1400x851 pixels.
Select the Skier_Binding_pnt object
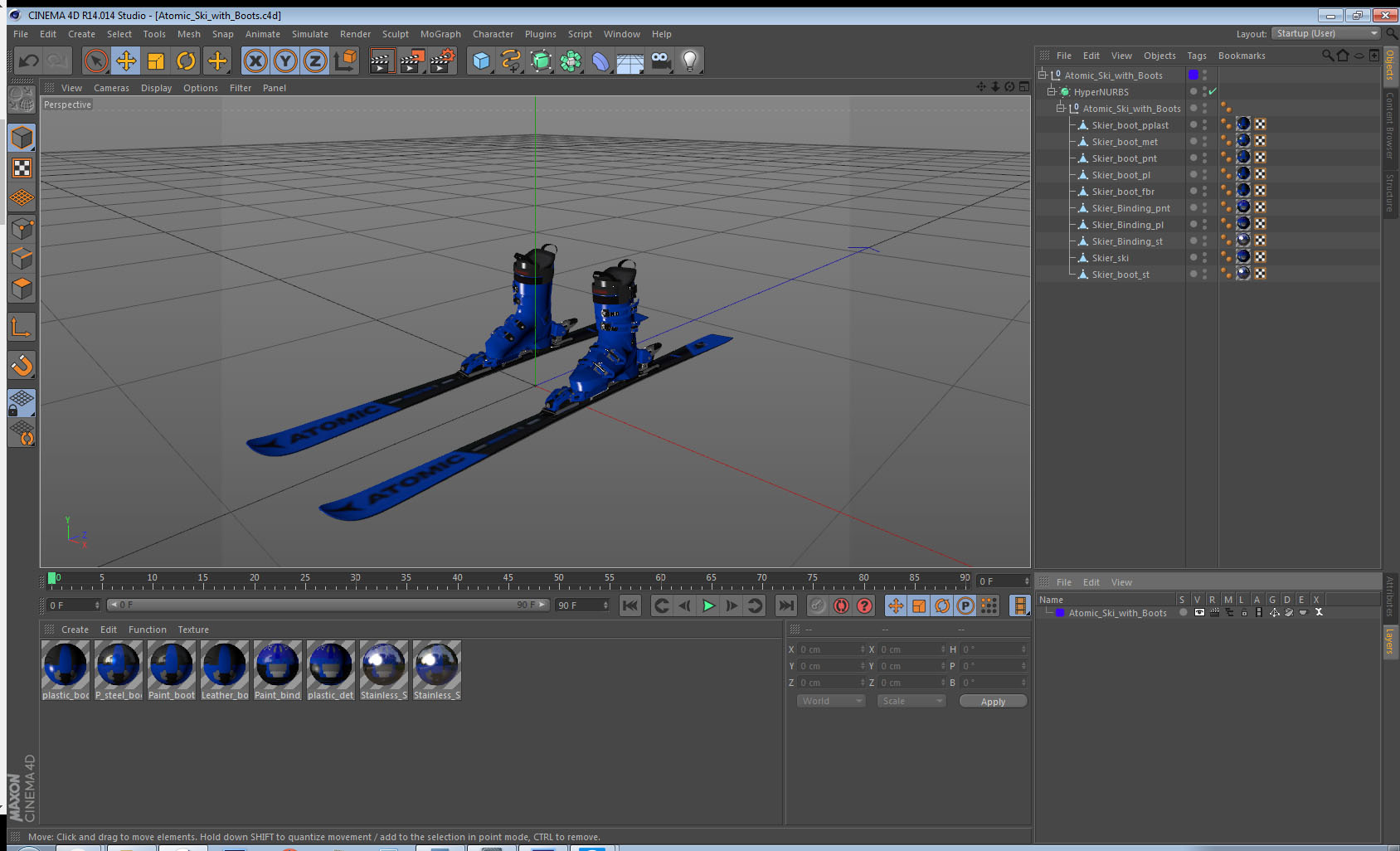(x=1131, y=208)
